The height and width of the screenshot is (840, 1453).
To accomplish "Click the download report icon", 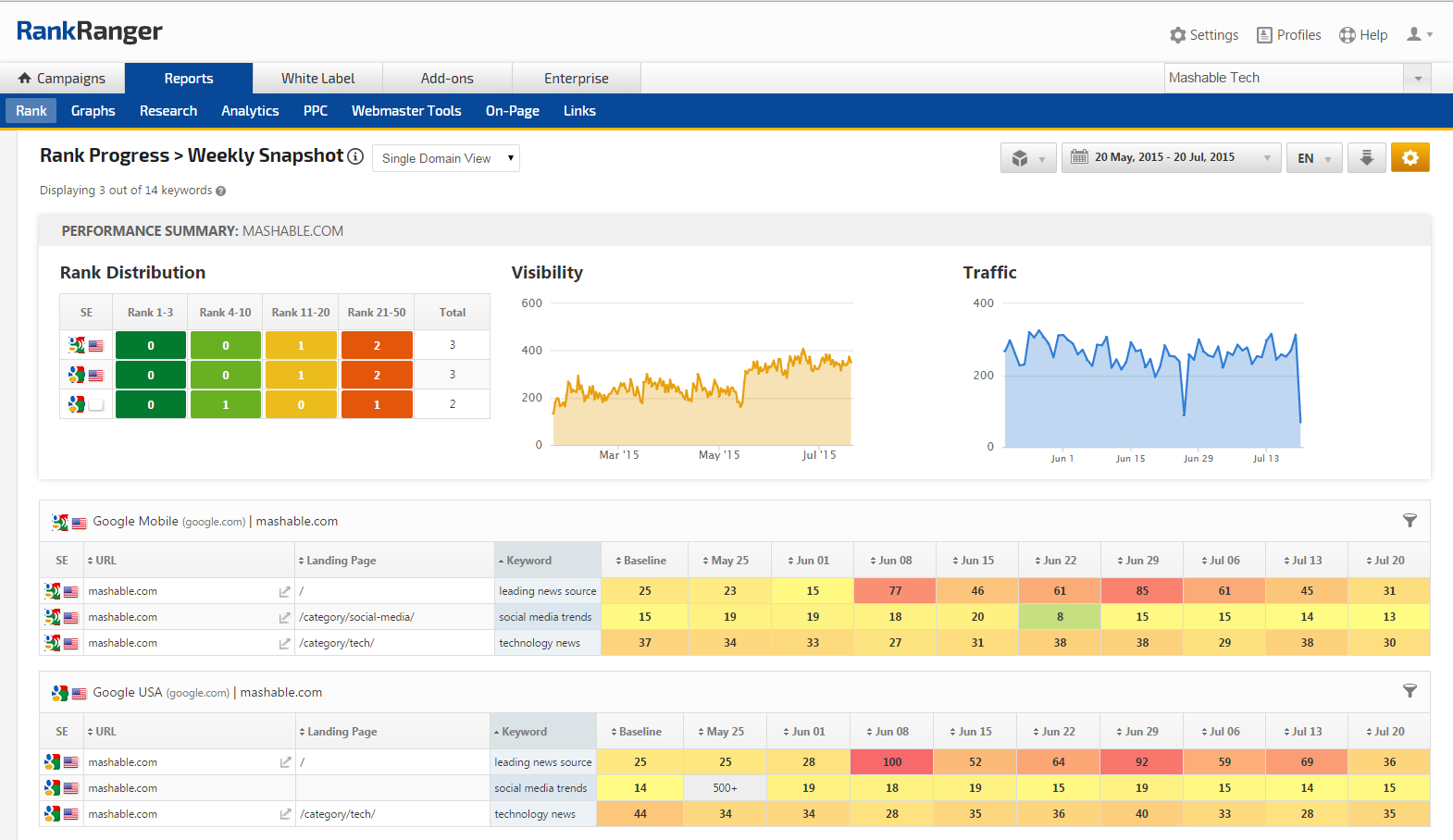I will pos(1366,158).
